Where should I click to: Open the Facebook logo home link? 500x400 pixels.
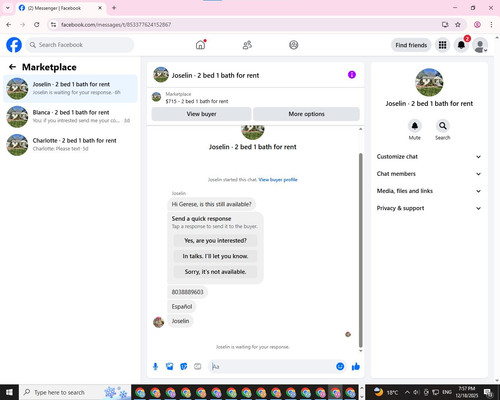pyautogui.click(x=14, y=45)
